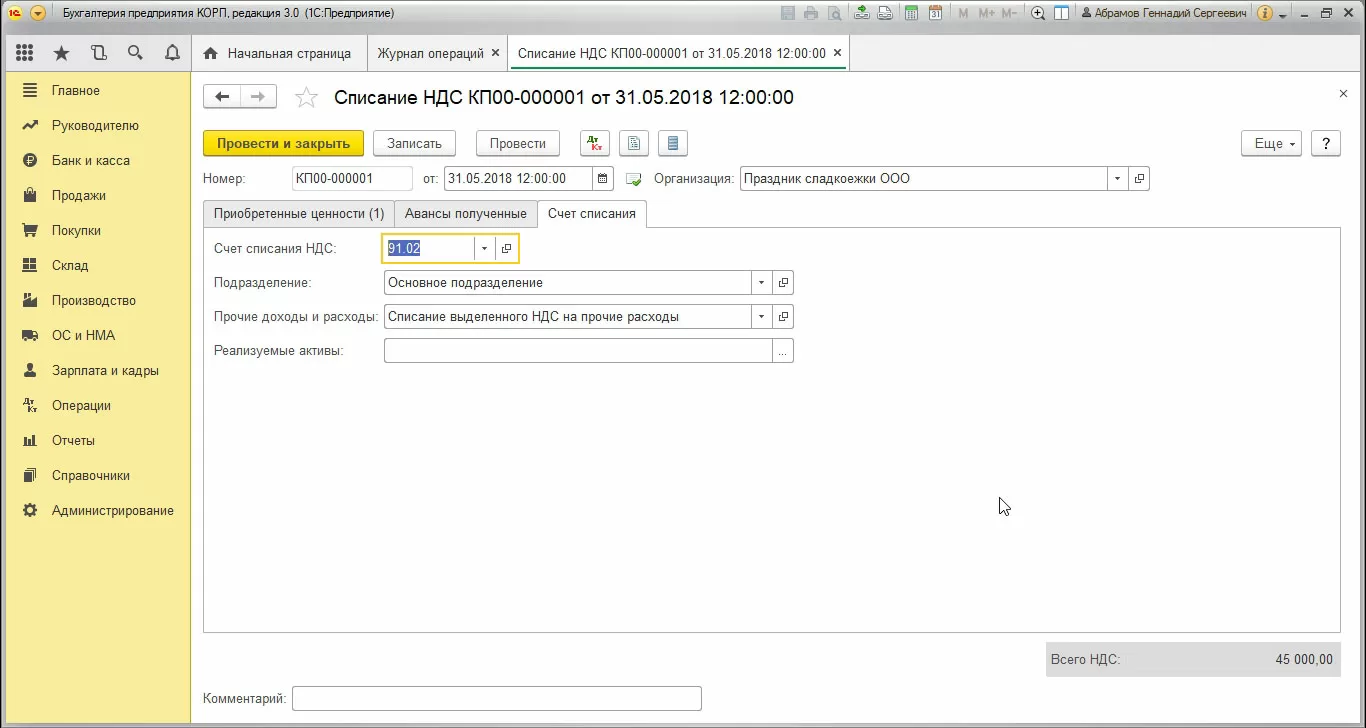The image size is (1366, 728).
Task: Click the list icon right of the report icon
Action: 673,143
